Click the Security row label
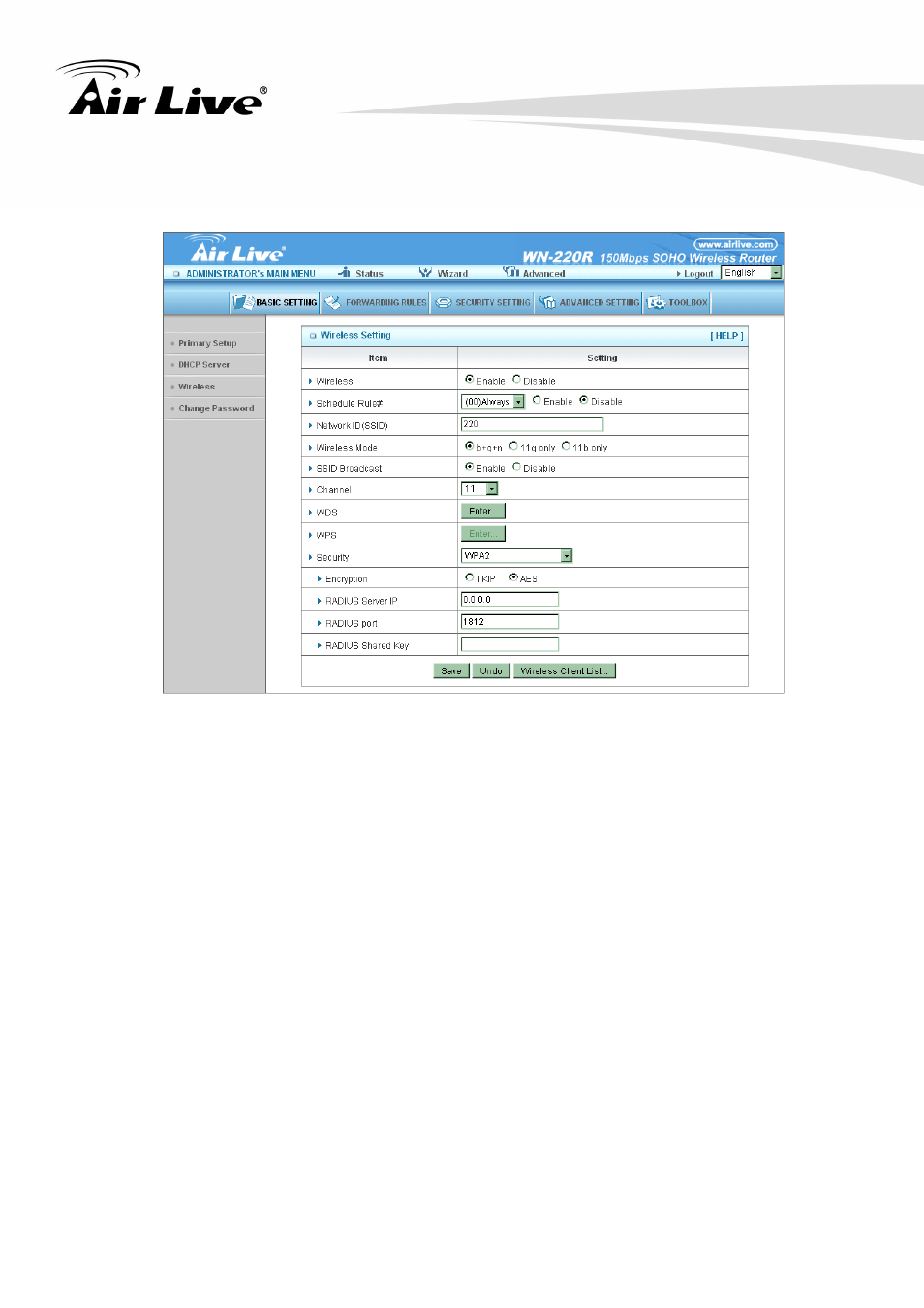 [332, 558]
